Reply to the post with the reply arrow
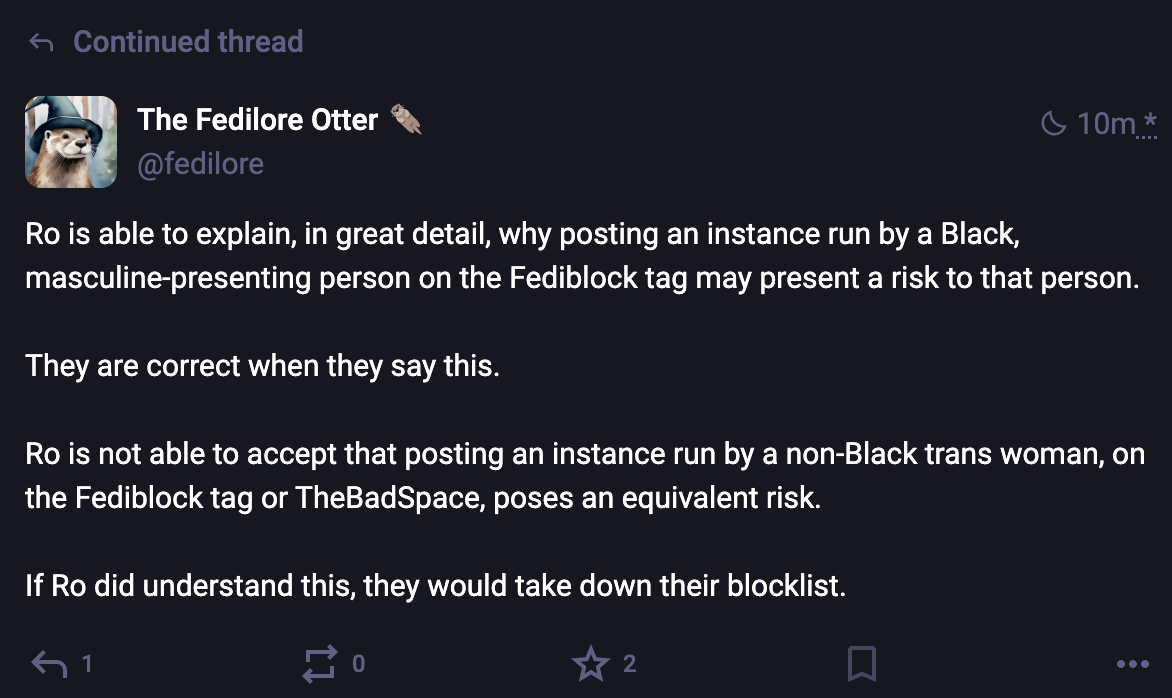 pos(50,663)
